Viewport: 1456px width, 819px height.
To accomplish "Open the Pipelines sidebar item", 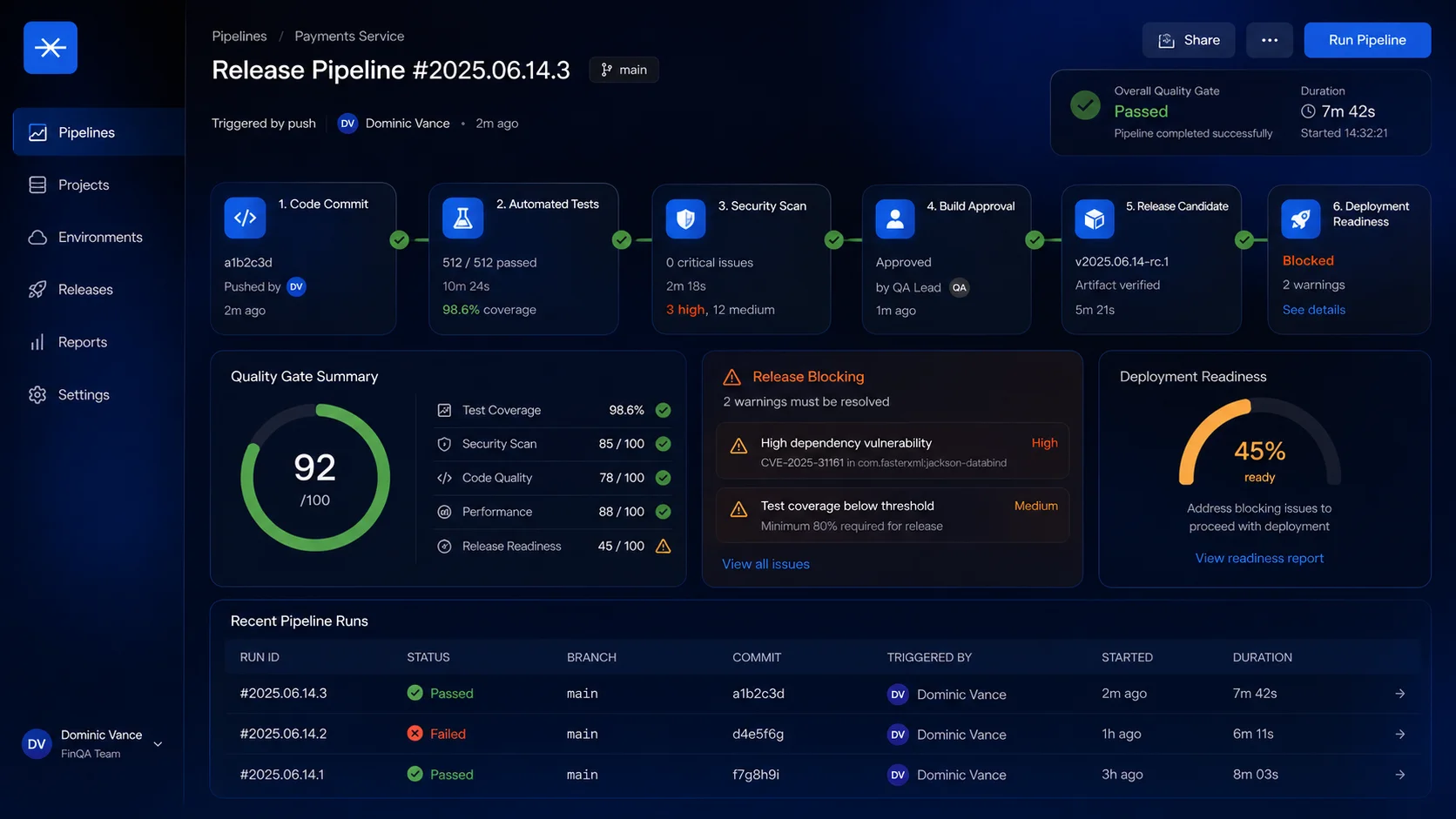I will (x=98, y=132).
